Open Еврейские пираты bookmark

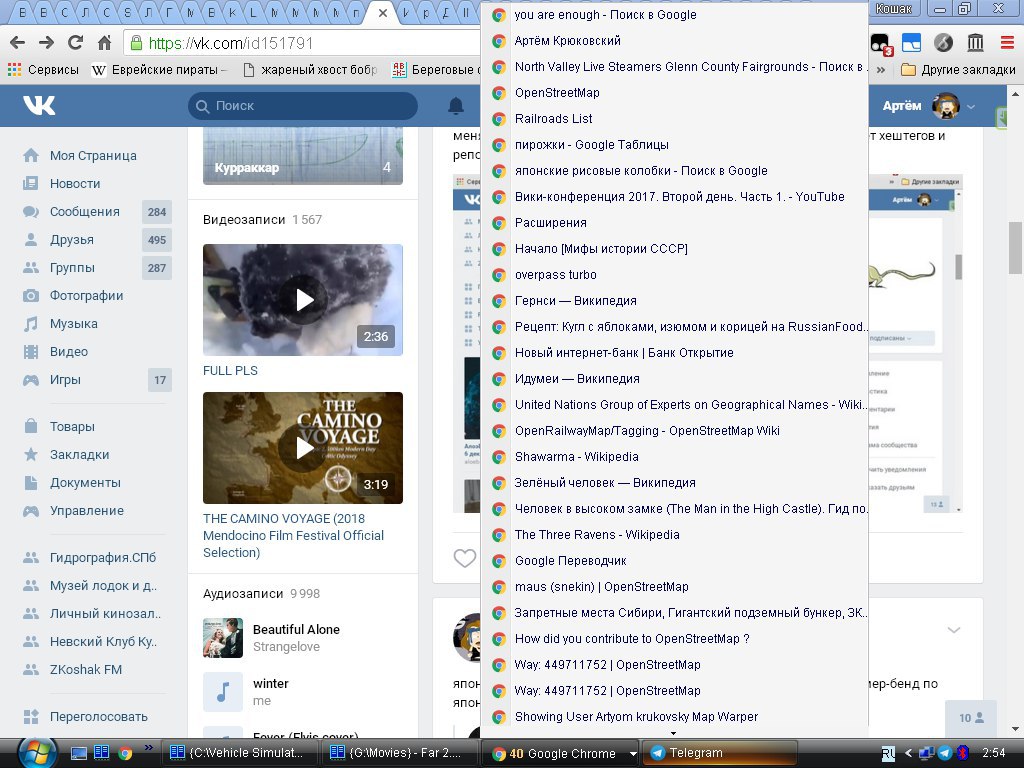tap(159, 70)
